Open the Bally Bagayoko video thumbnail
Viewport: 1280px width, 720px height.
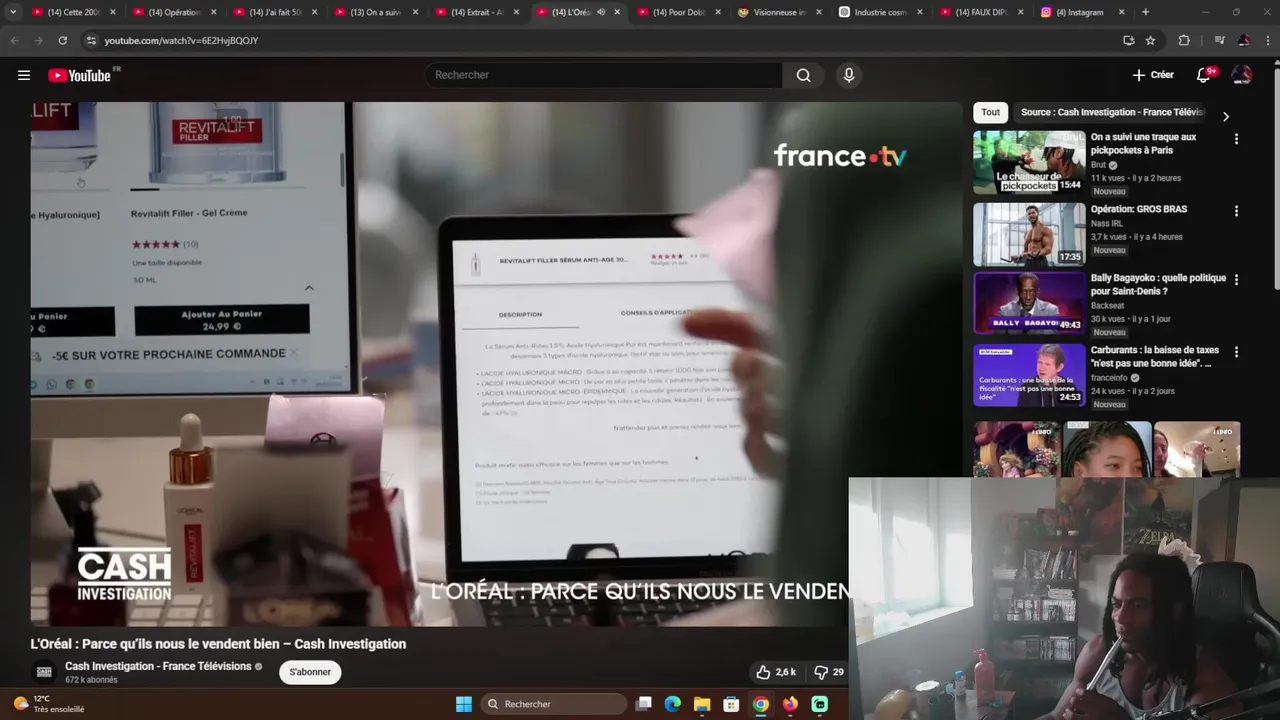tap(1029, 303)
